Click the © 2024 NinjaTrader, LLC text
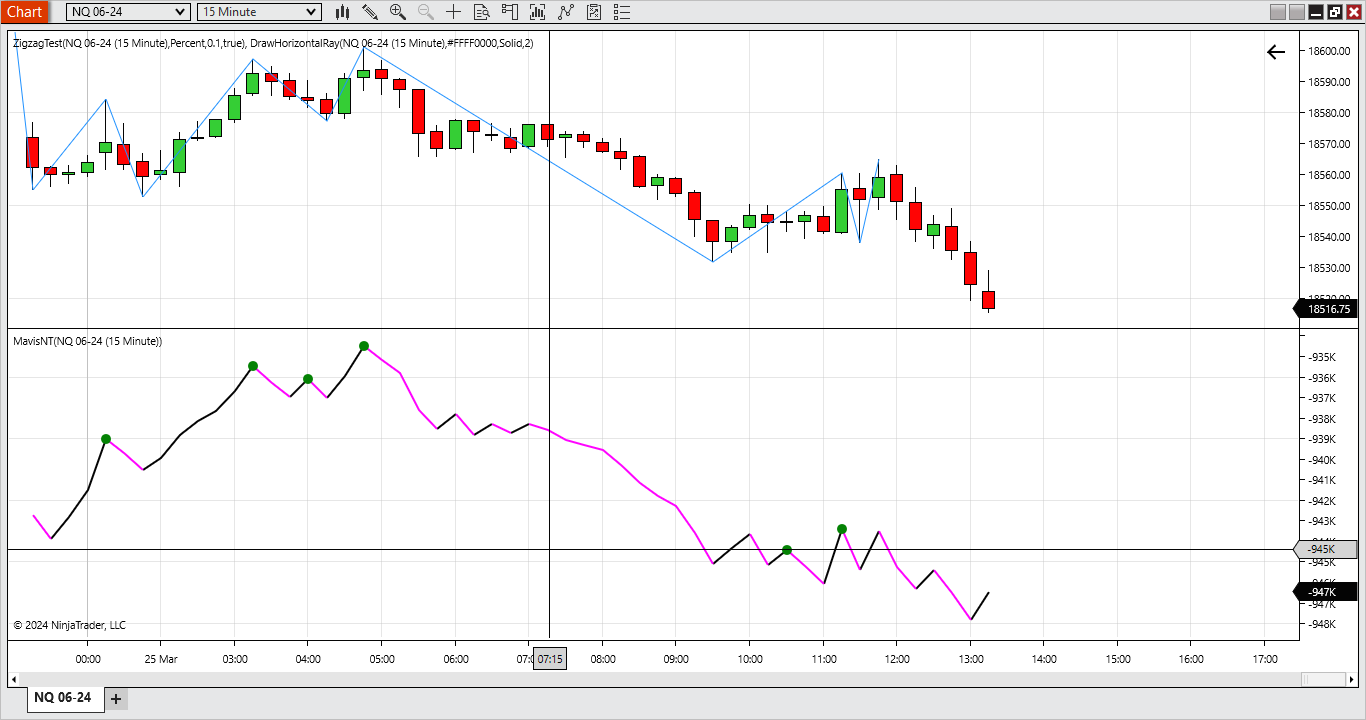The width and height of the screenshot is (1366, 720). (70, 625)
